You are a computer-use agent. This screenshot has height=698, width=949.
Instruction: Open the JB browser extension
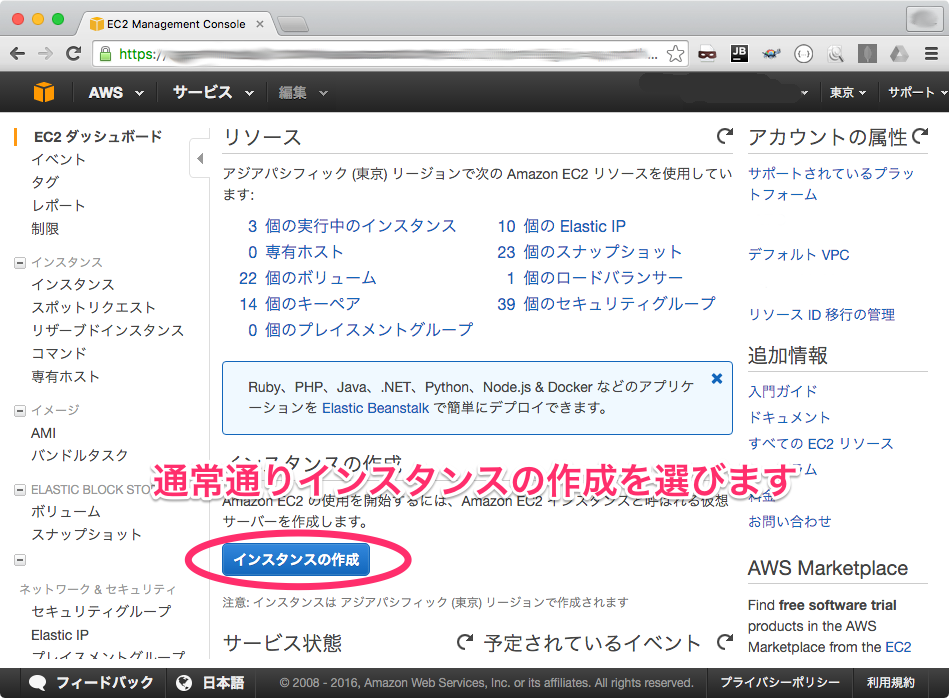pyautogui.click(x=739, y=54)
